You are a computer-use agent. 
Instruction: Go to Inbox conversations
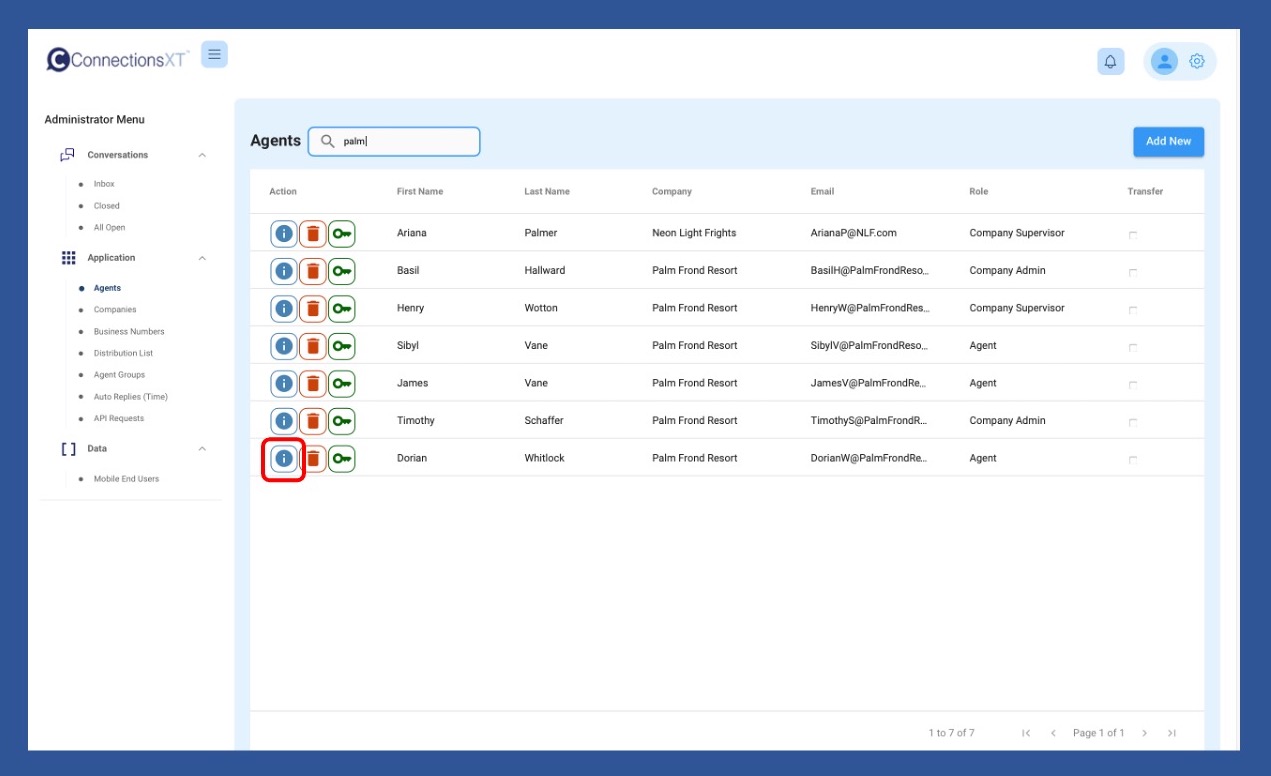point(104,184)
